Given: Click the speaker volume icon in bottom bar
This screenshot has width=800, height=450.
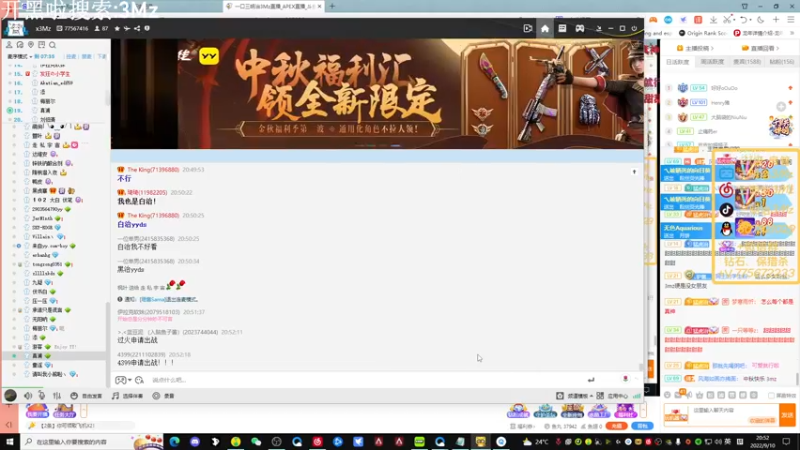Looking at the screenshot, I should click(x=28, y=396).
